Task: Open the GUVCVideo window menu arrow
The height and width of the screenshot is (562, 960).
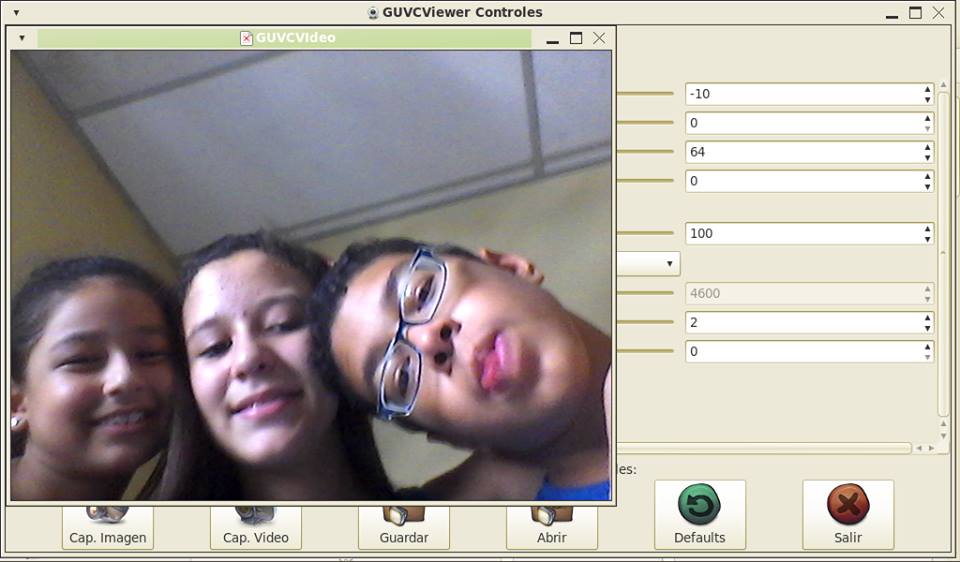Action: 22,38
